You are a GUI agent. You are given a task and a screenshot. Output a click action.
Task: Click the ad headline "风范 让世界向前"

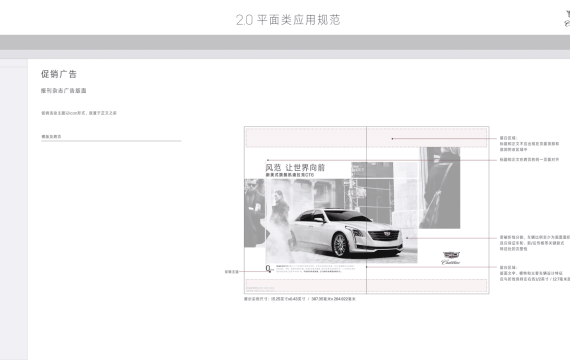click(x=295, y=168)
